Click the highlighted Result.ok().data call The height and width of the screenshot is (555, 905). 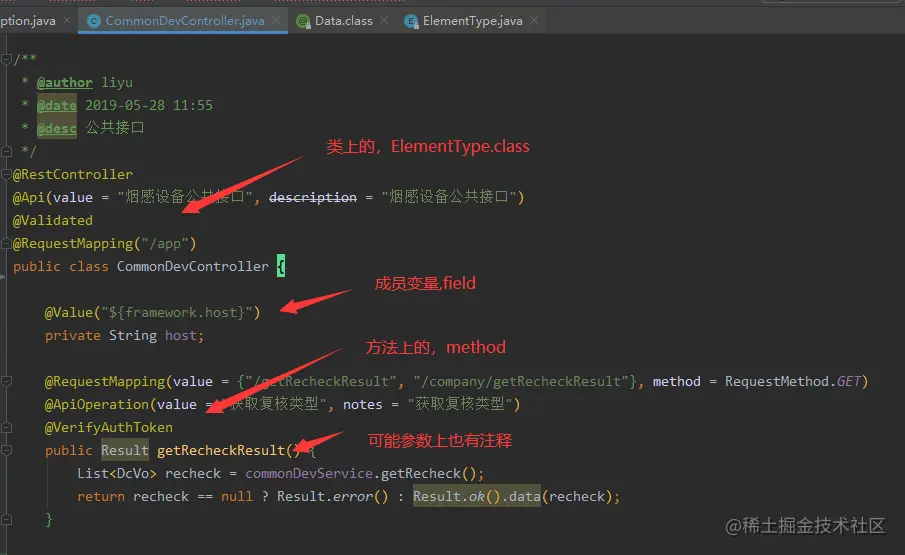477,496
